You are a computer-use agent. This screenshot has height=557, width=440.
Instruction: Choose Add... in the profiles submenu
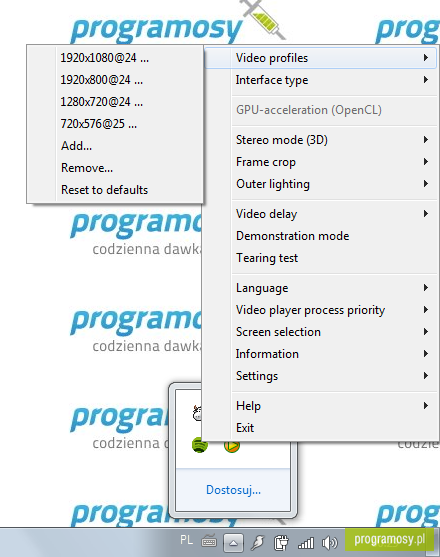pos(115,146)
